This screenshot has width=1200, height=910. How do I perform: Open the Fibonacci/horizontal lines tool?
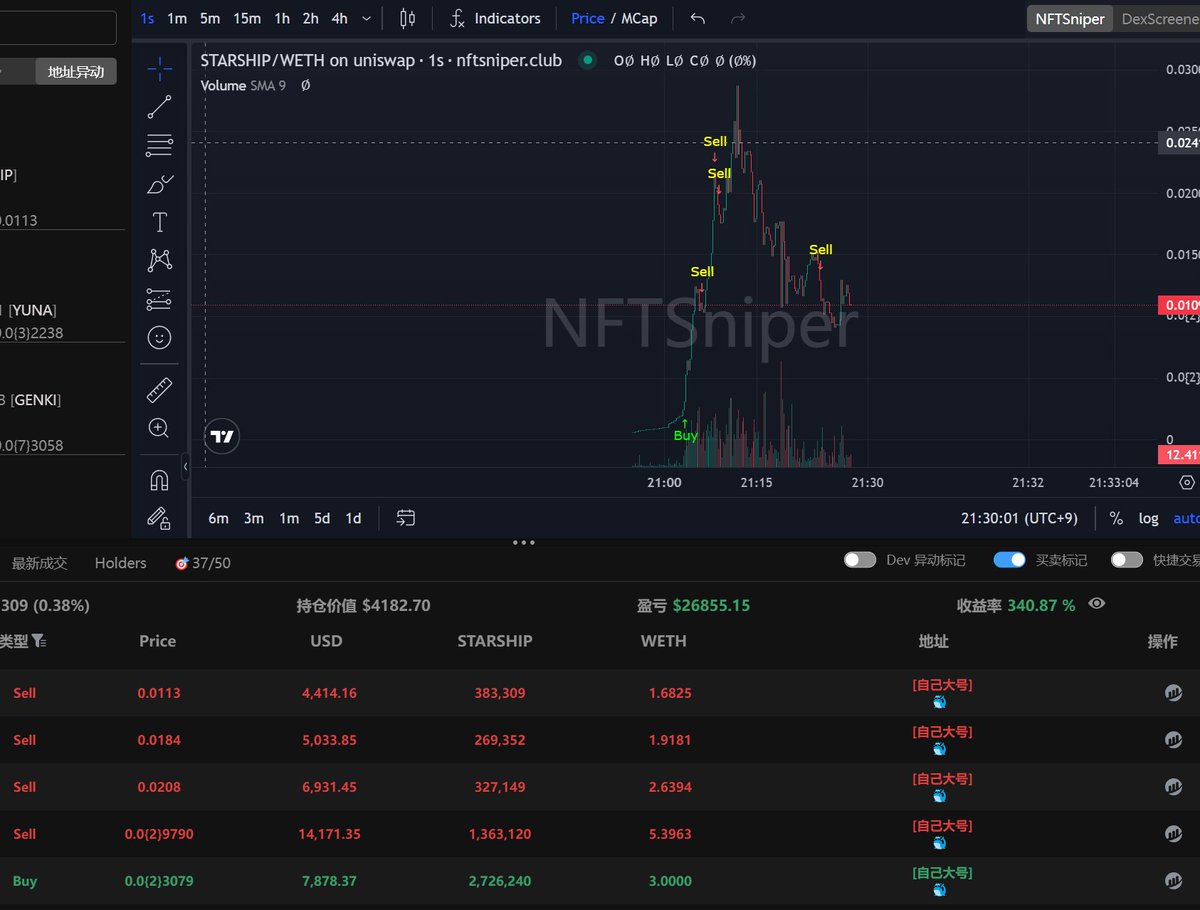point(159,146)
